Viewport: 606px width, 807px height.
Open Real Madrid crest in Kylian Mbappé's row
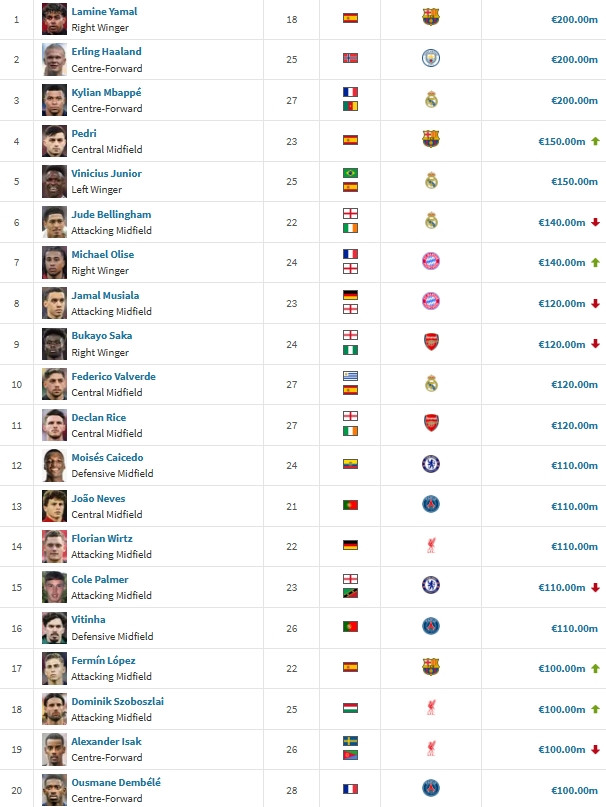tap(431, 99)
